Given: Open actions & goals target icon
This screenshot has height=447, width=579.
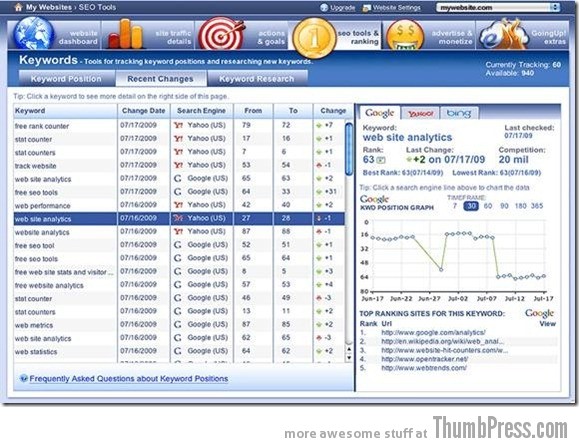Looking at the screenshot, I should (x=222, y=34).
